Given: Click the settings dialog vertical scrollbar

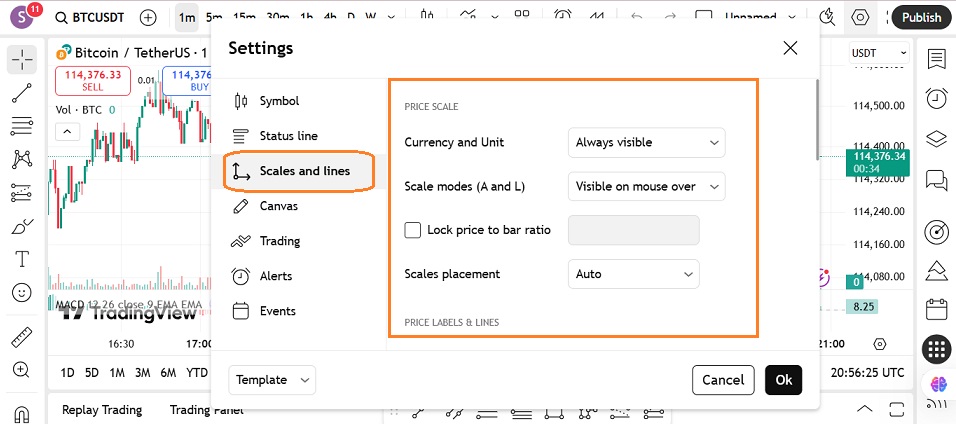Looking at the screenshot, I should pos(818,120).
